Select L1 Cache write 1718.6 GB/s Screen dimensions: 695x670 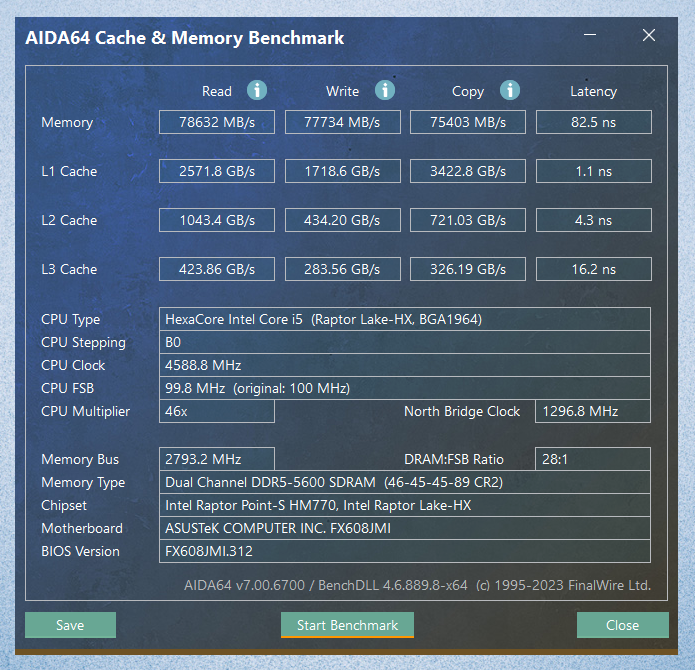pos(343,171)
